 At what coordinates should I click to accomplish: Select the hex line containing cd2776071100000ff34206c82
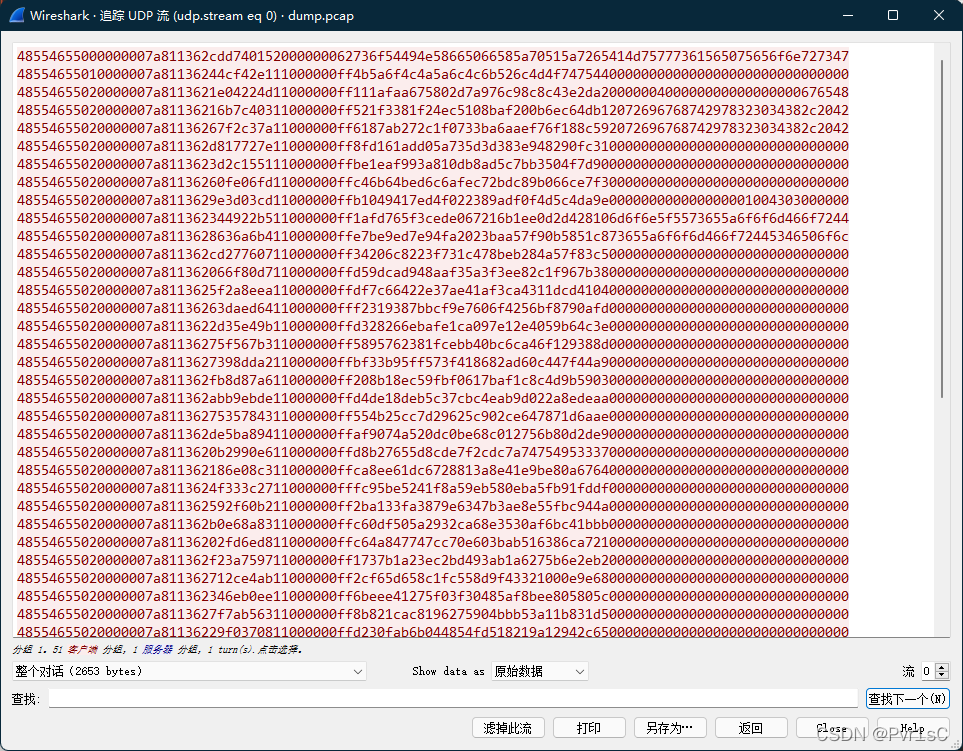pyautogui.click(x=432, y=254)
